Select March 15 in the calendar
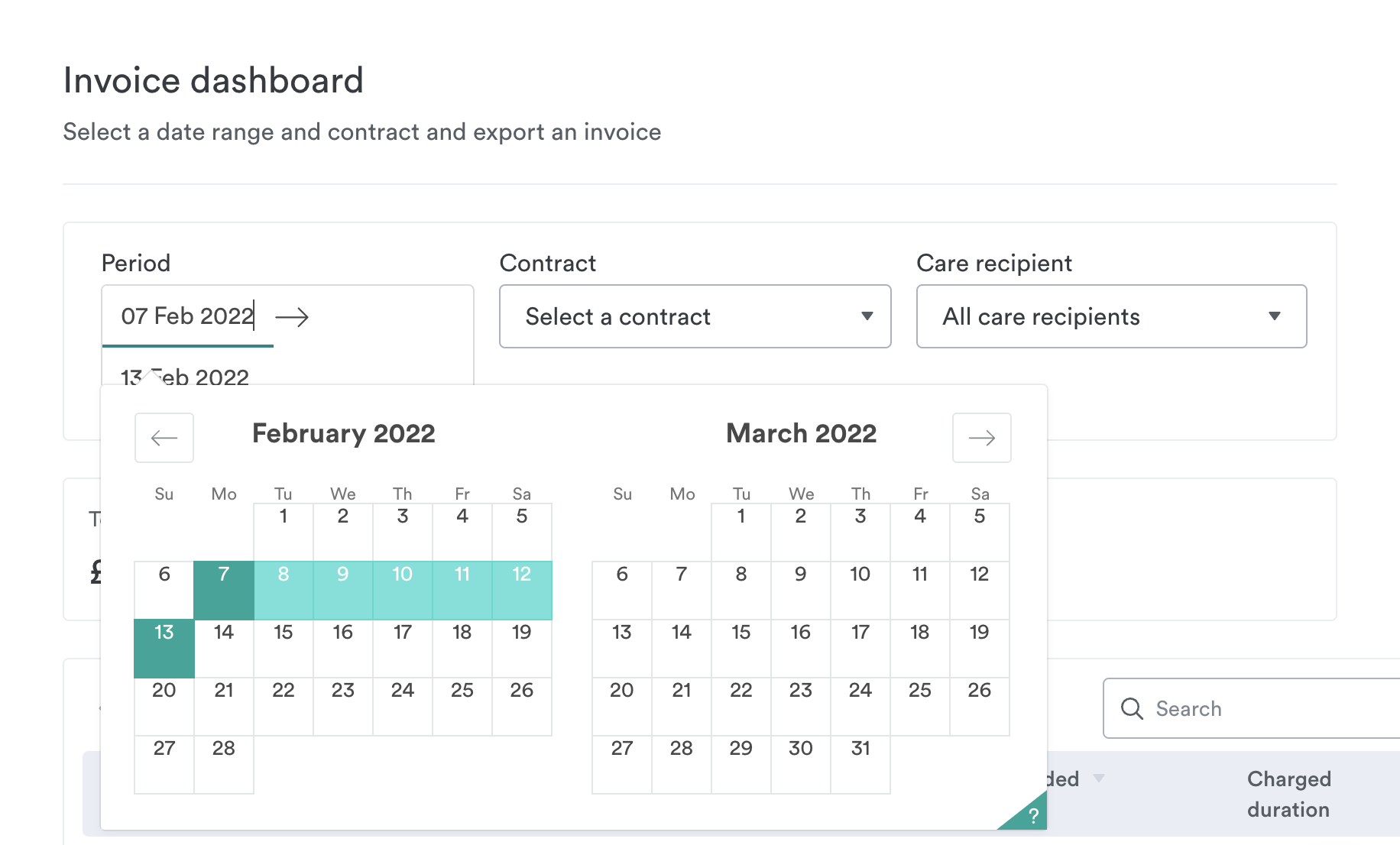Viewport: 1400px width, 845px height. (741, 648)
